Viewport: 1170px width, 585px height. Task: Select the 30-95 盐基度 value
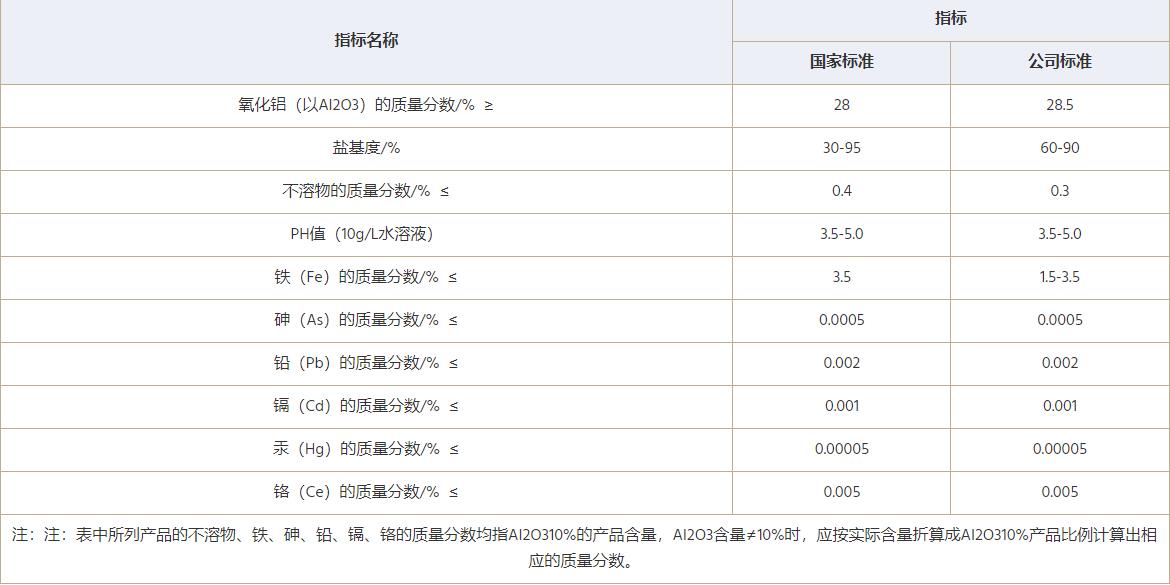coord(842,148)
